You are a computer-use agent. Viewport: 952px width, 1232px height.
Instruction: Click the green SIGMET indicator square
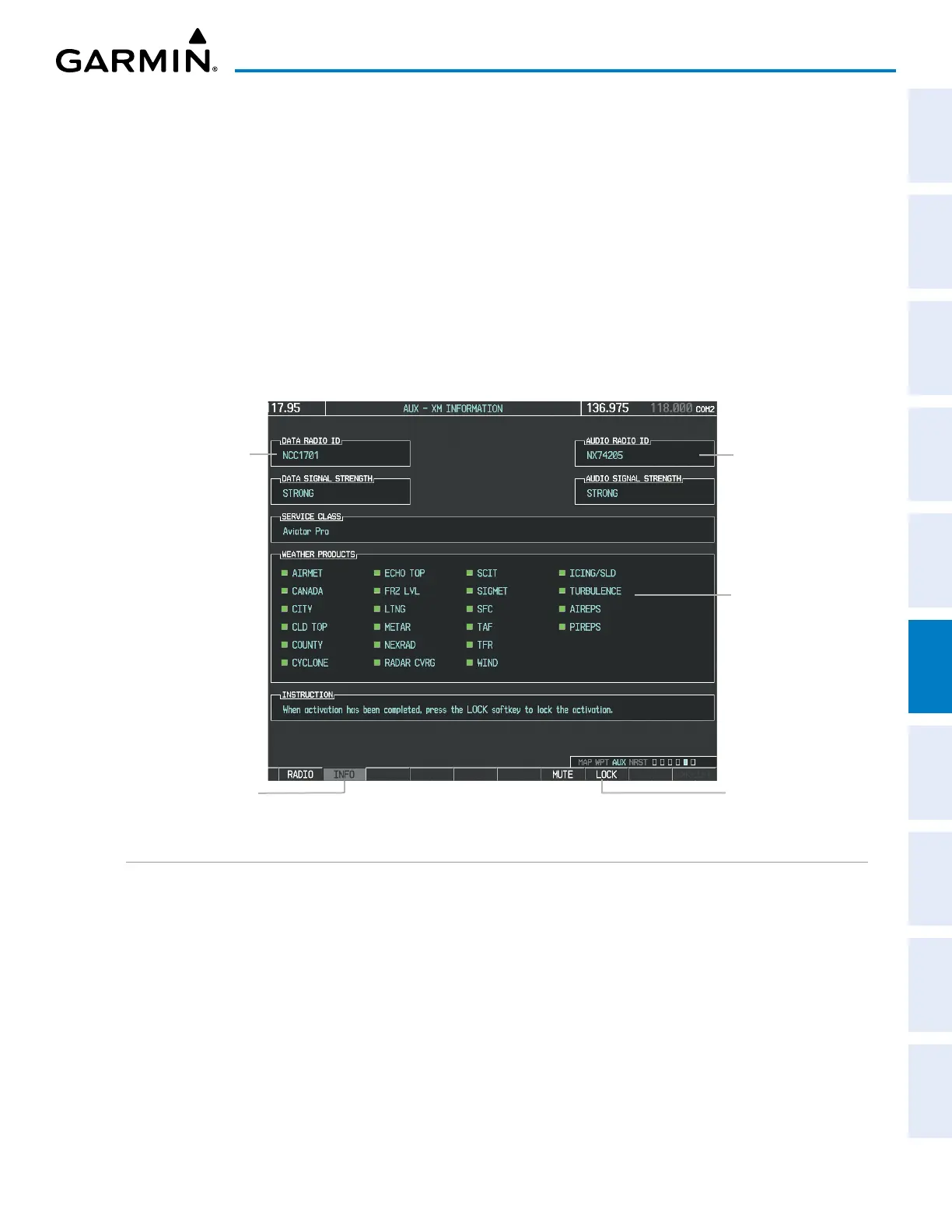(x=470, y=591)
